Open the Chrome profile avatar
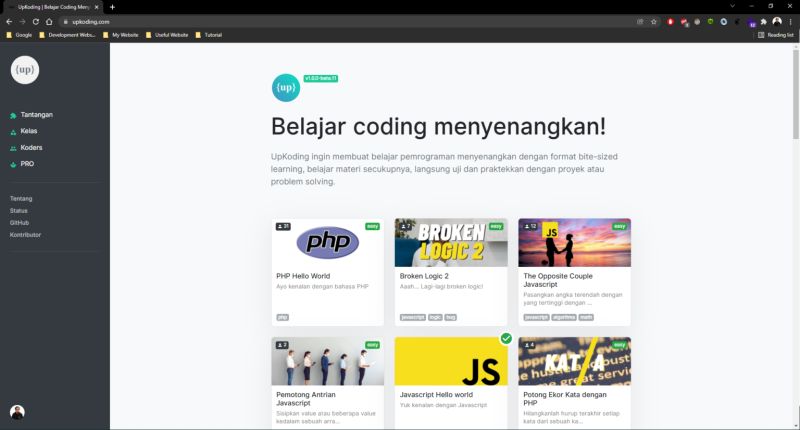 pos(777,21)
